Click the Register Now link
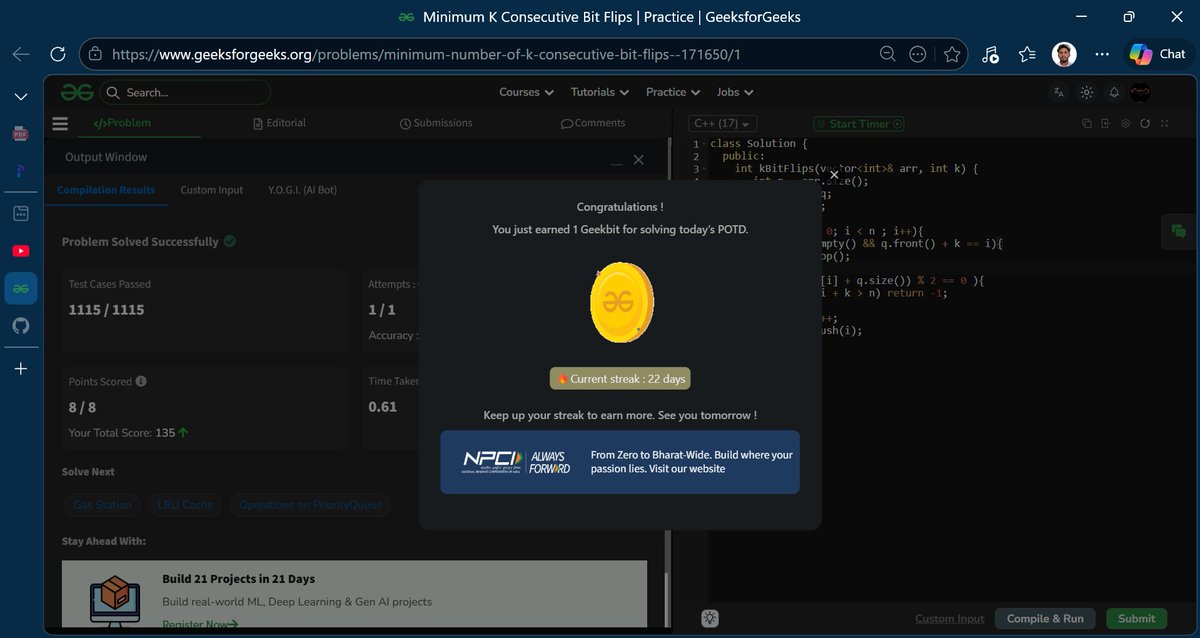The width and height of the screenshot is (1200, 638). (200, 625)
